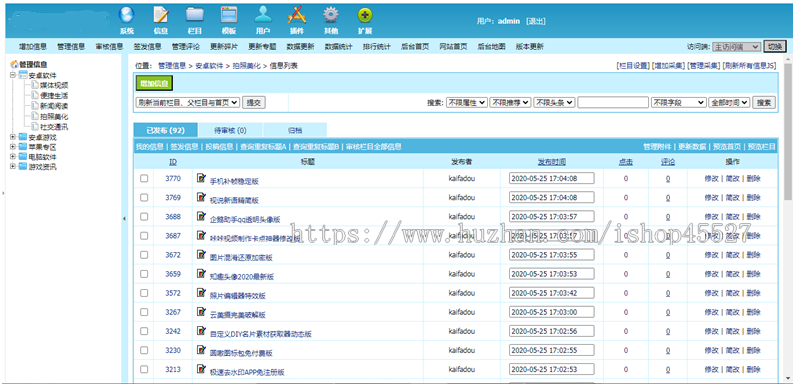Open the 不限属性 search dropdown

click(466, 102)
